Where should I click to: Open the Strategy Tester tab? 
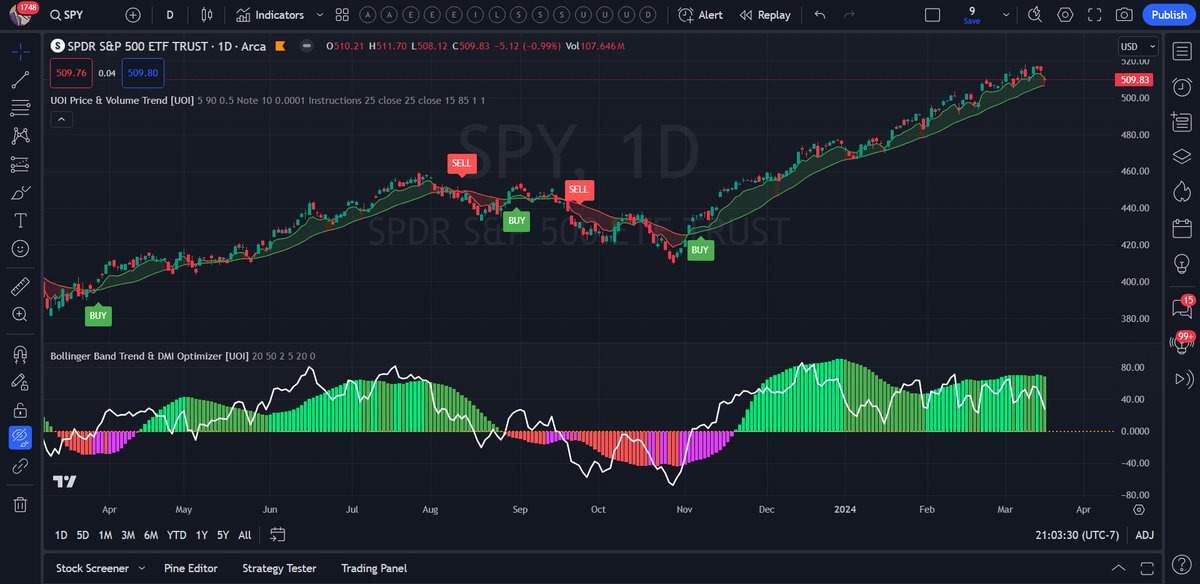coord(279,568)
